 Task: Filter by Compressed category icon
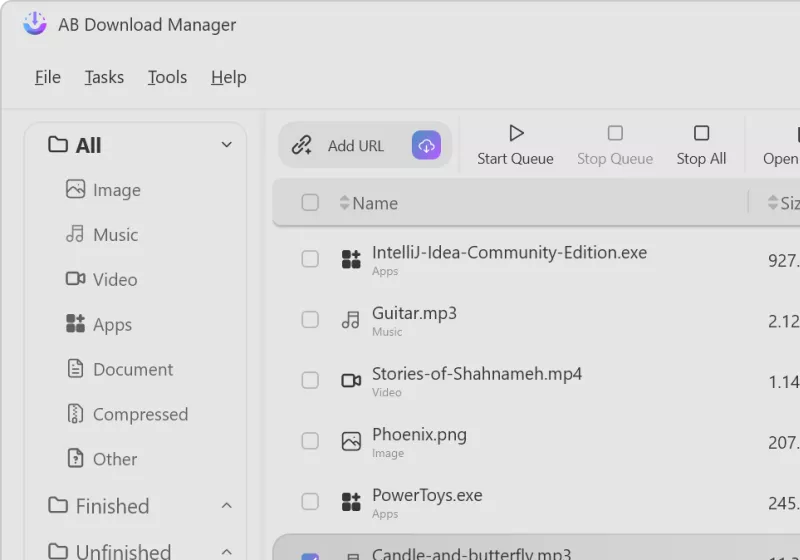(75, 413)
